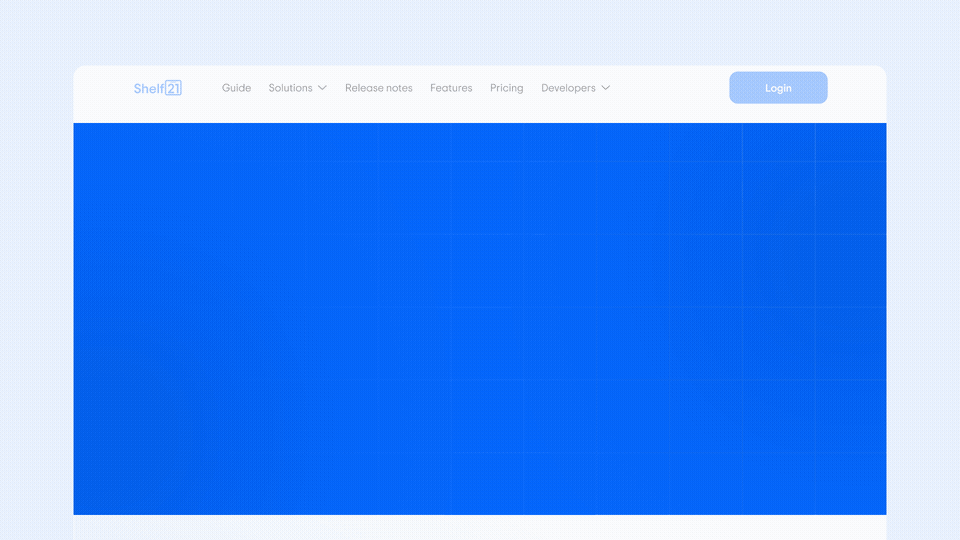View the Pricing page

tap(506, 88)
